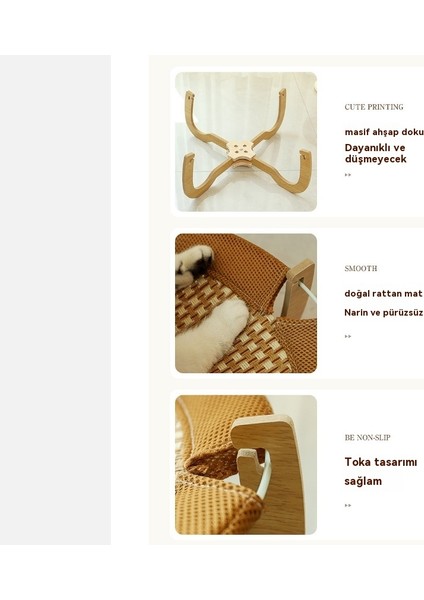
Task: Click the 'BE NON-SLIP' heading
Action: click(x=367, y=438)
